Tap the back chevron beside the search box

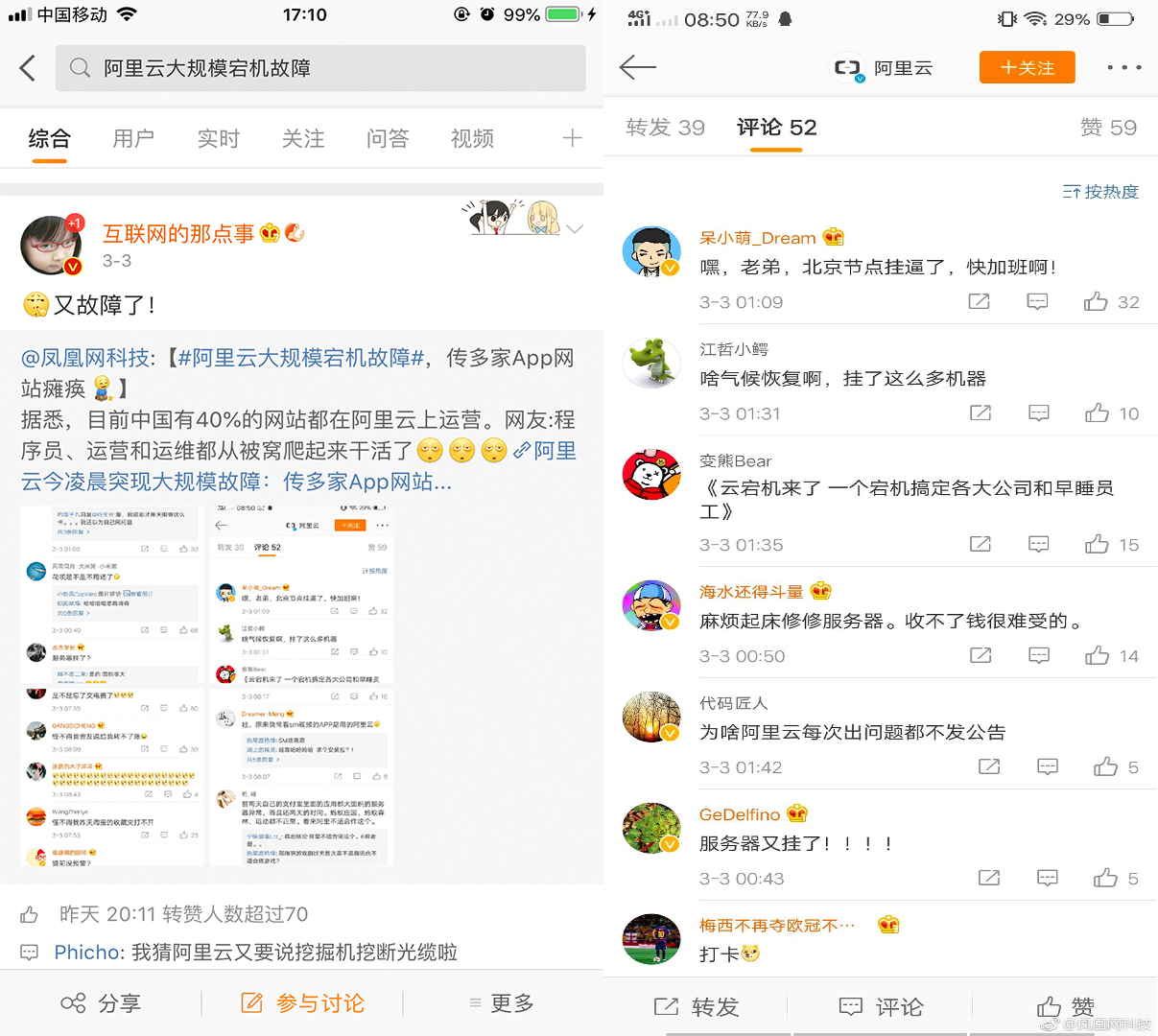coord(28,68)
